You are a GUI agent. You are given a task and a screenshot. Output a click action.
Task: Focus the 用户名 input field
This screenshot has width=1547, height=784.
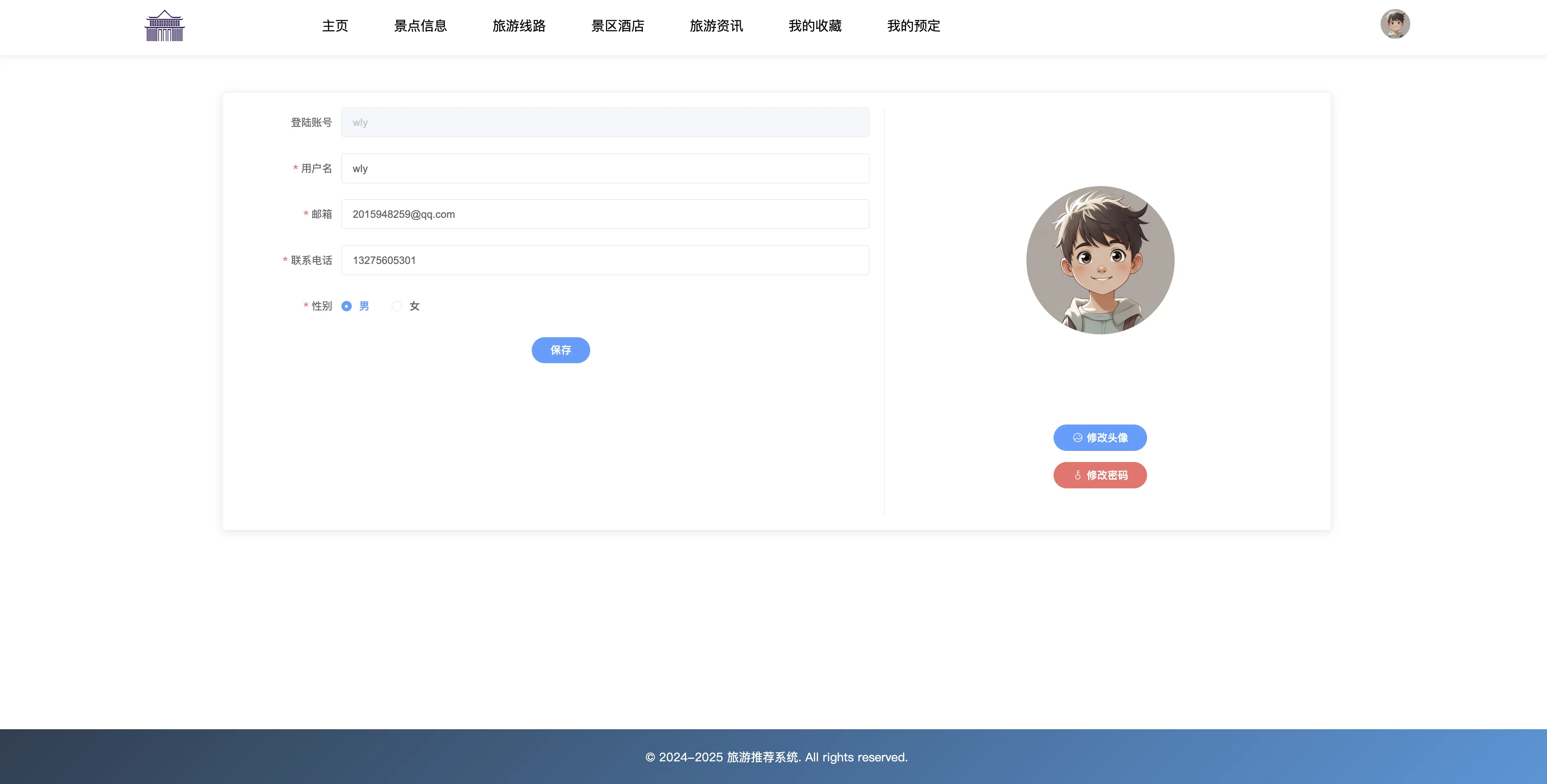point(605,169)
